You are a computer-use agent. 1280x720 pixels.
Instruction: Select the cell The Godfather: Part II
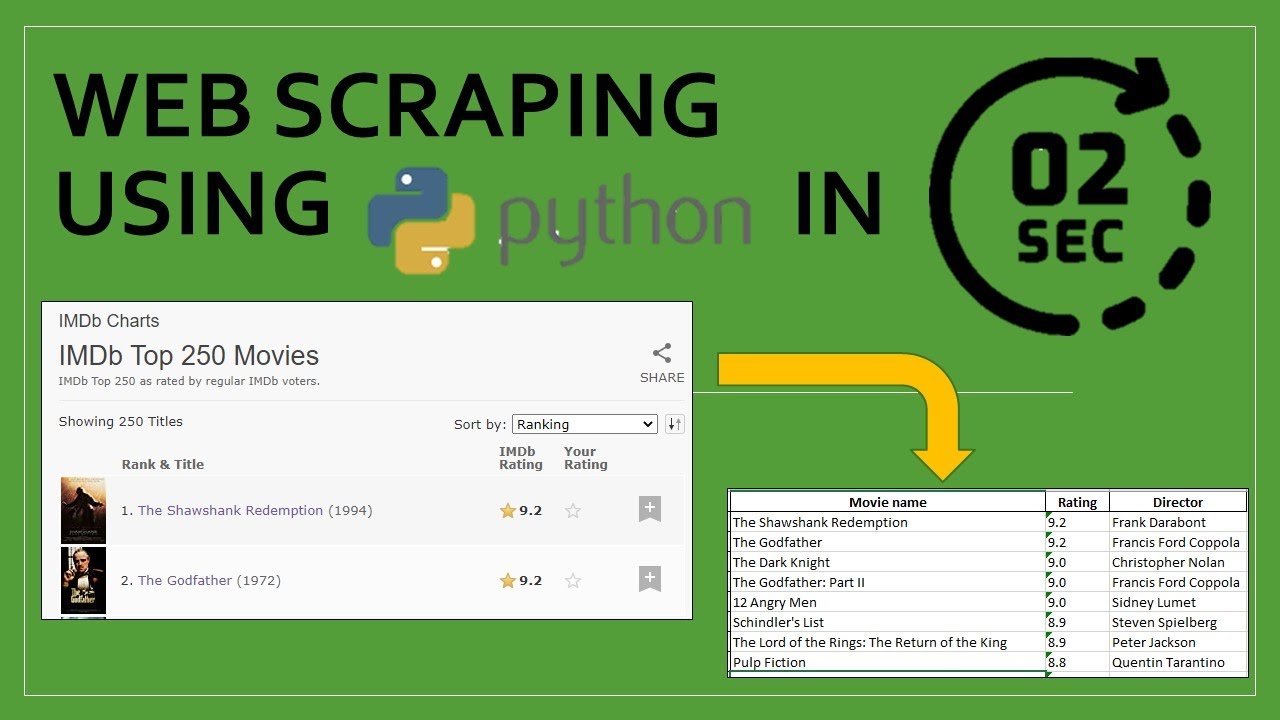click(x=888, y=582)
